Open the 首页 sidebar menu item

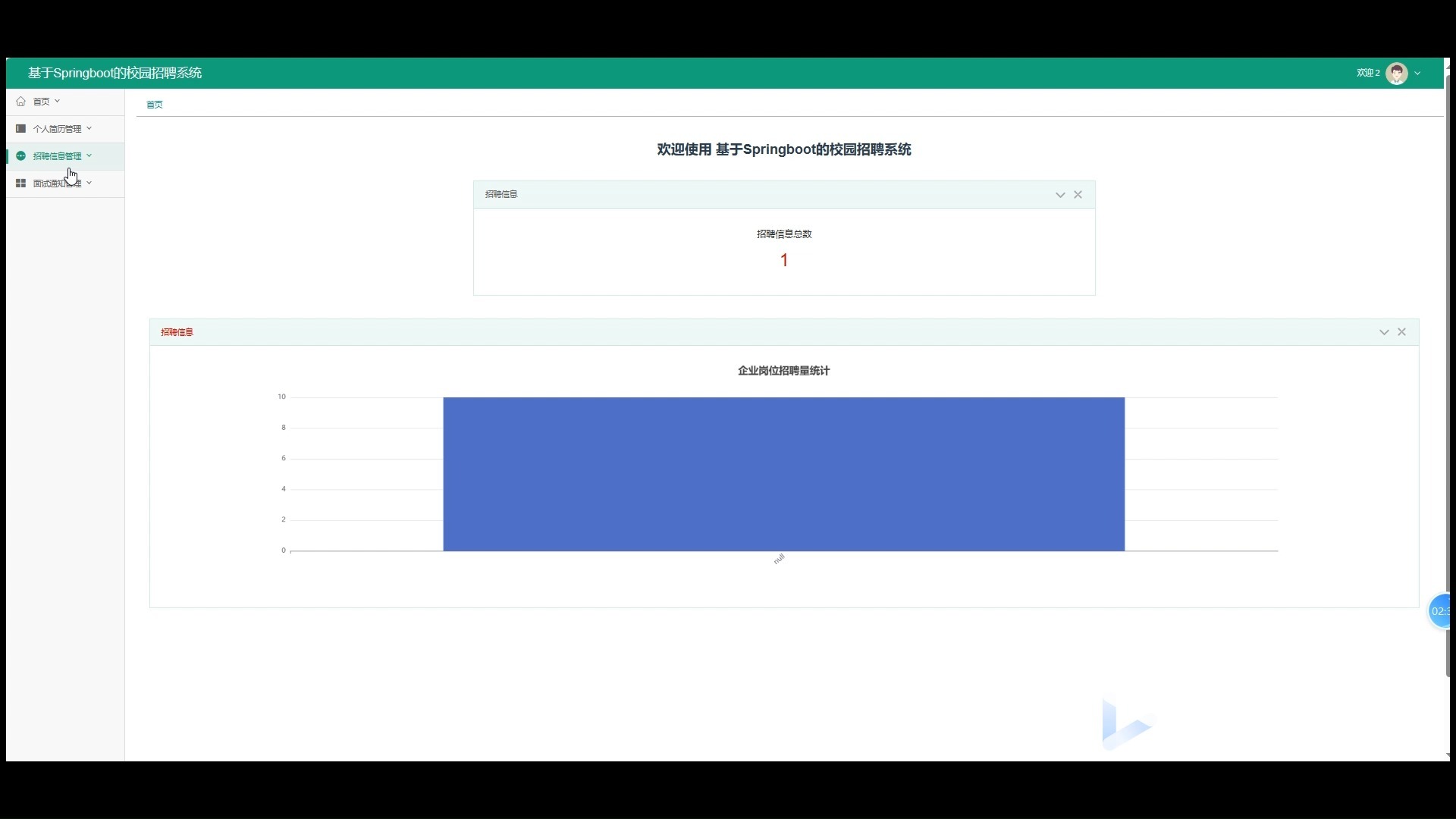[x=65, y=102]
